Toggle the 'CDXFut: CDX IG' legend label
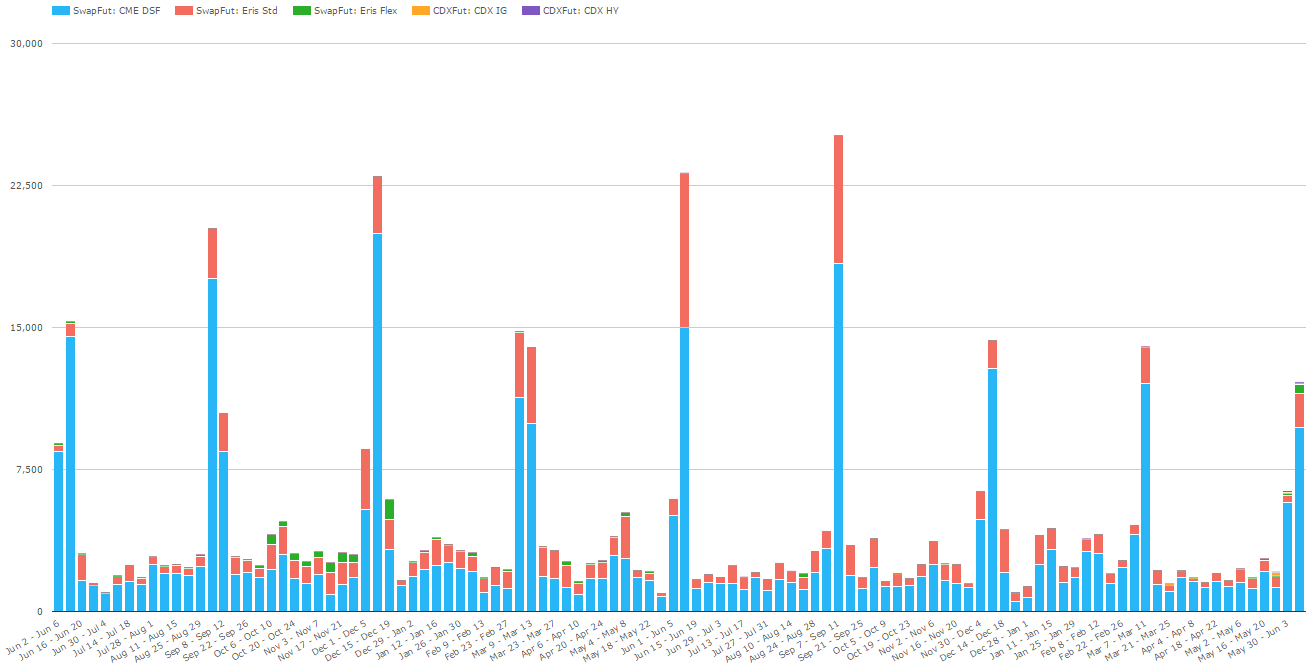The height and width of the screenshot is (663, 1309). click(x=469, y=10)
